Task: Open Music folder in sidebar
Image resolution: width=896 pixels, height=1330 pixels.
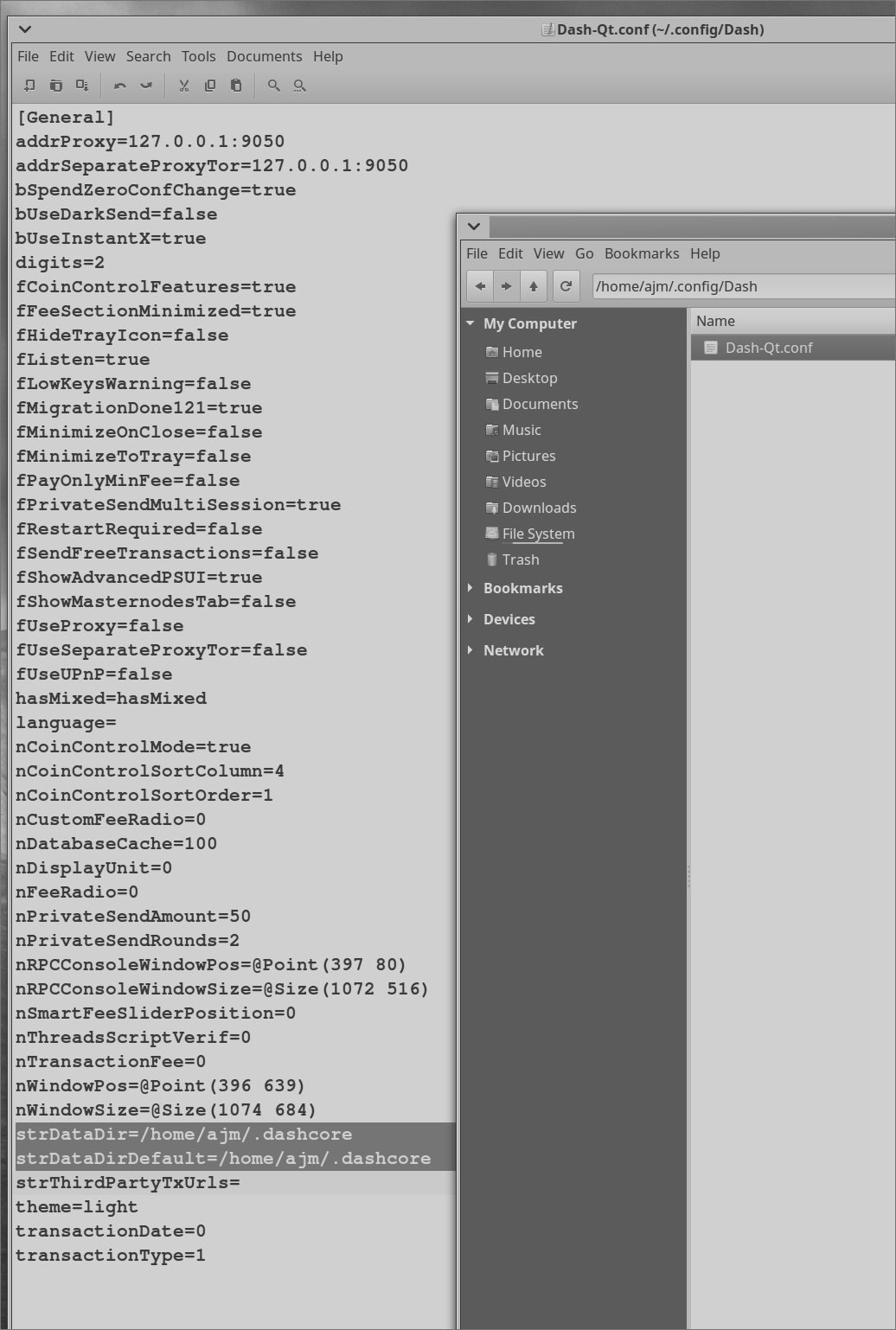Action: point(513,430)
